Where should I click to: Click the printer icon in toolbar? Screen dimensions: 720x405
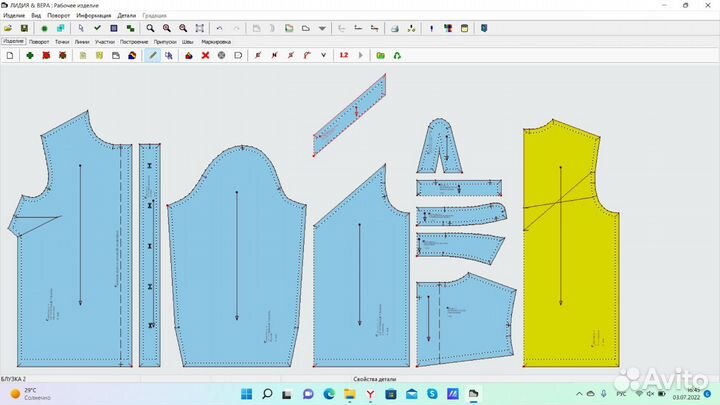click(x=394, y=28)
